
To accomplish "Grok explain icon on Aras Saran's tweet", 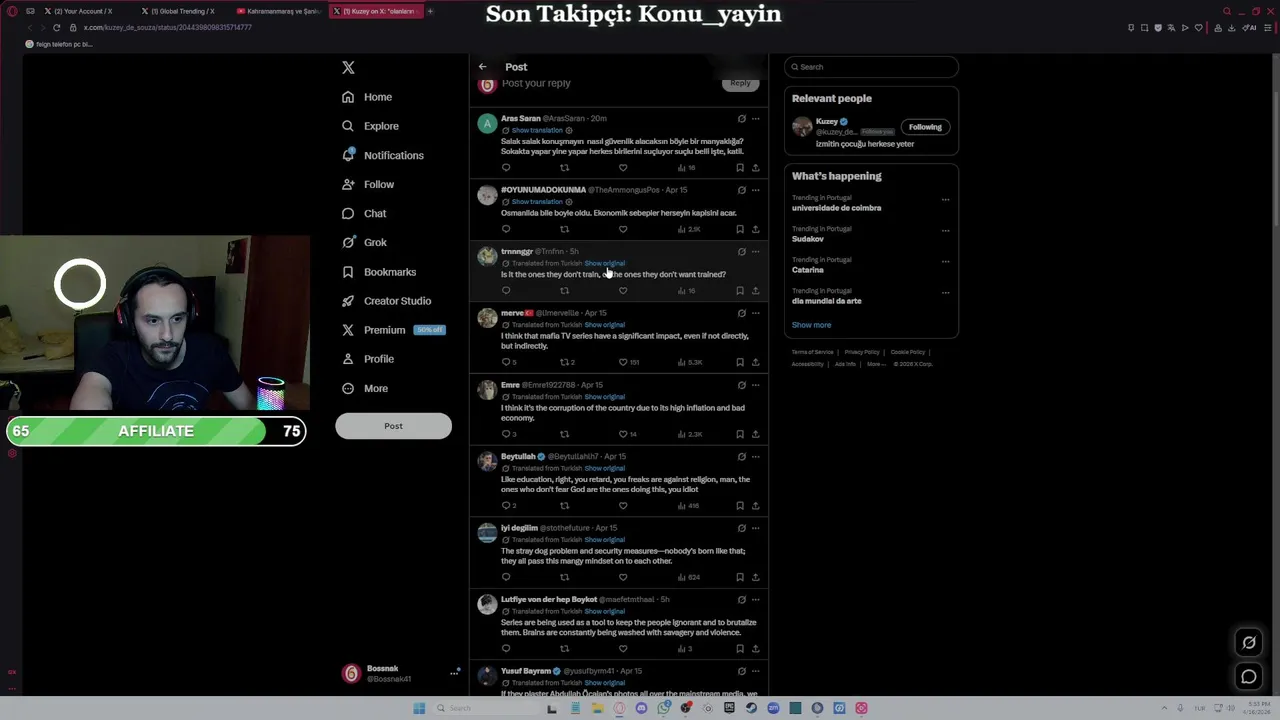I will (741, 119).
